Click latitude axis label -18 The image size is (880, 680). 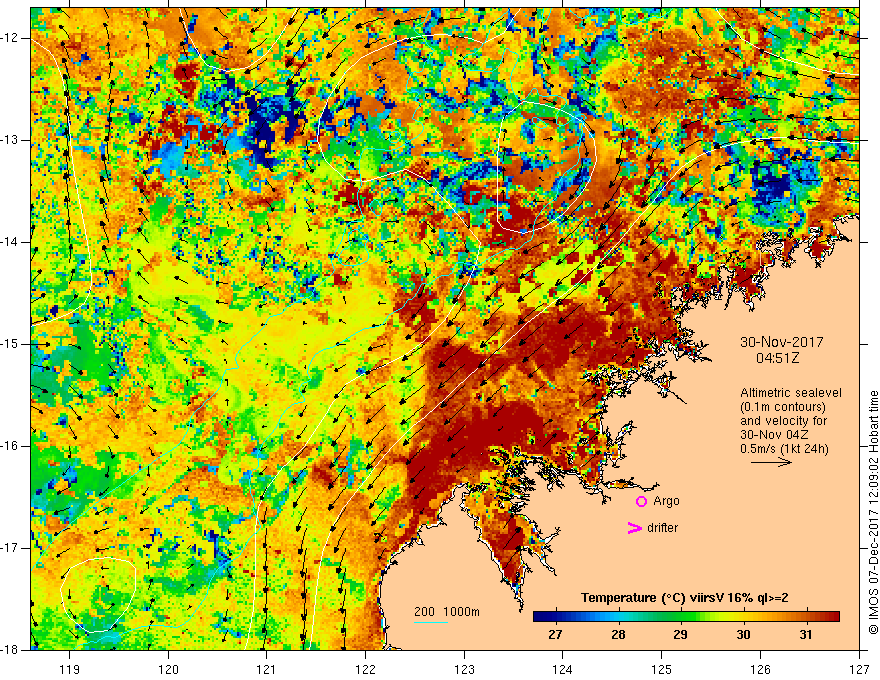(10, 650)
